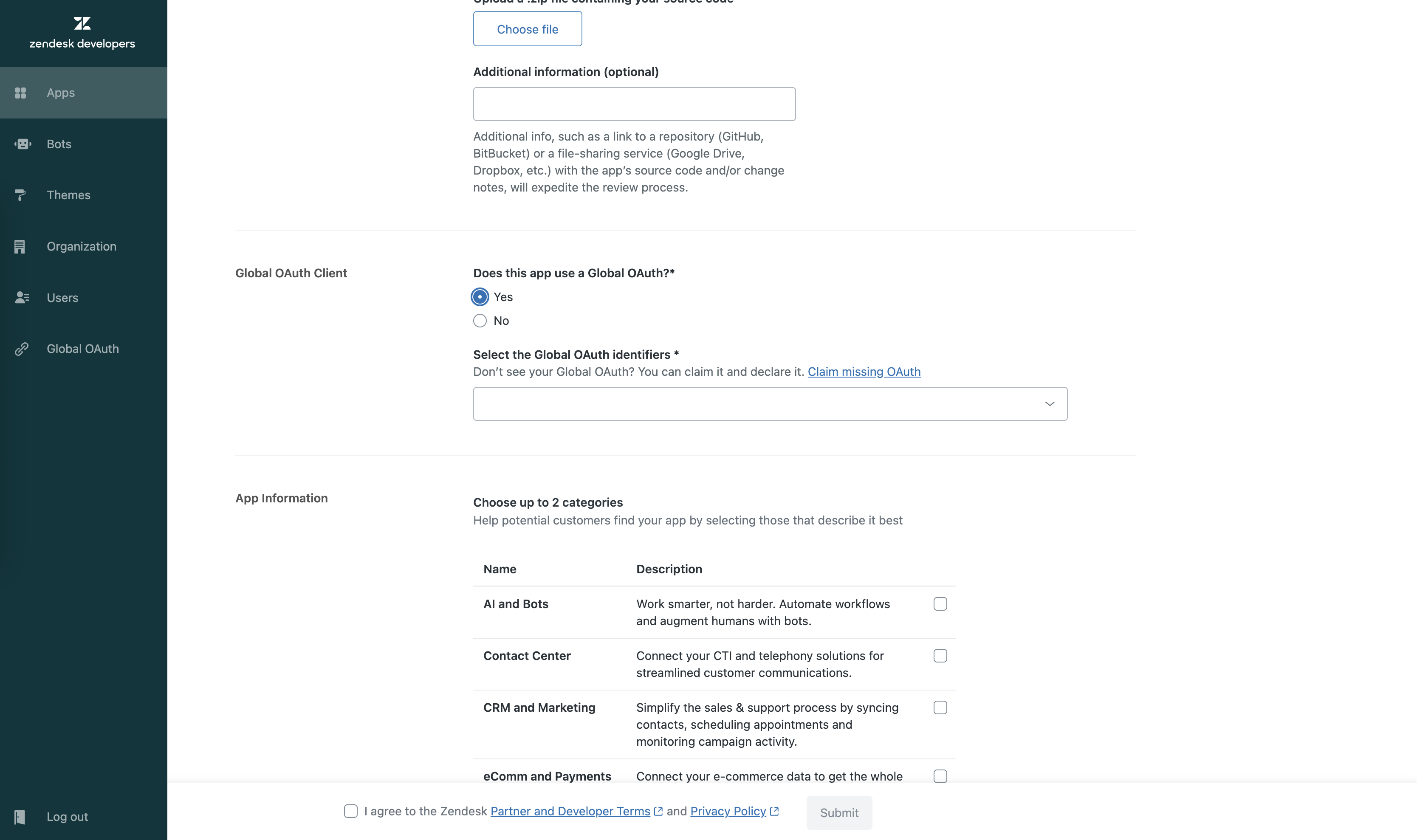Screen dimensions: 1417x840
Task: Click the Organization building icon
Action: pos(20,247)
